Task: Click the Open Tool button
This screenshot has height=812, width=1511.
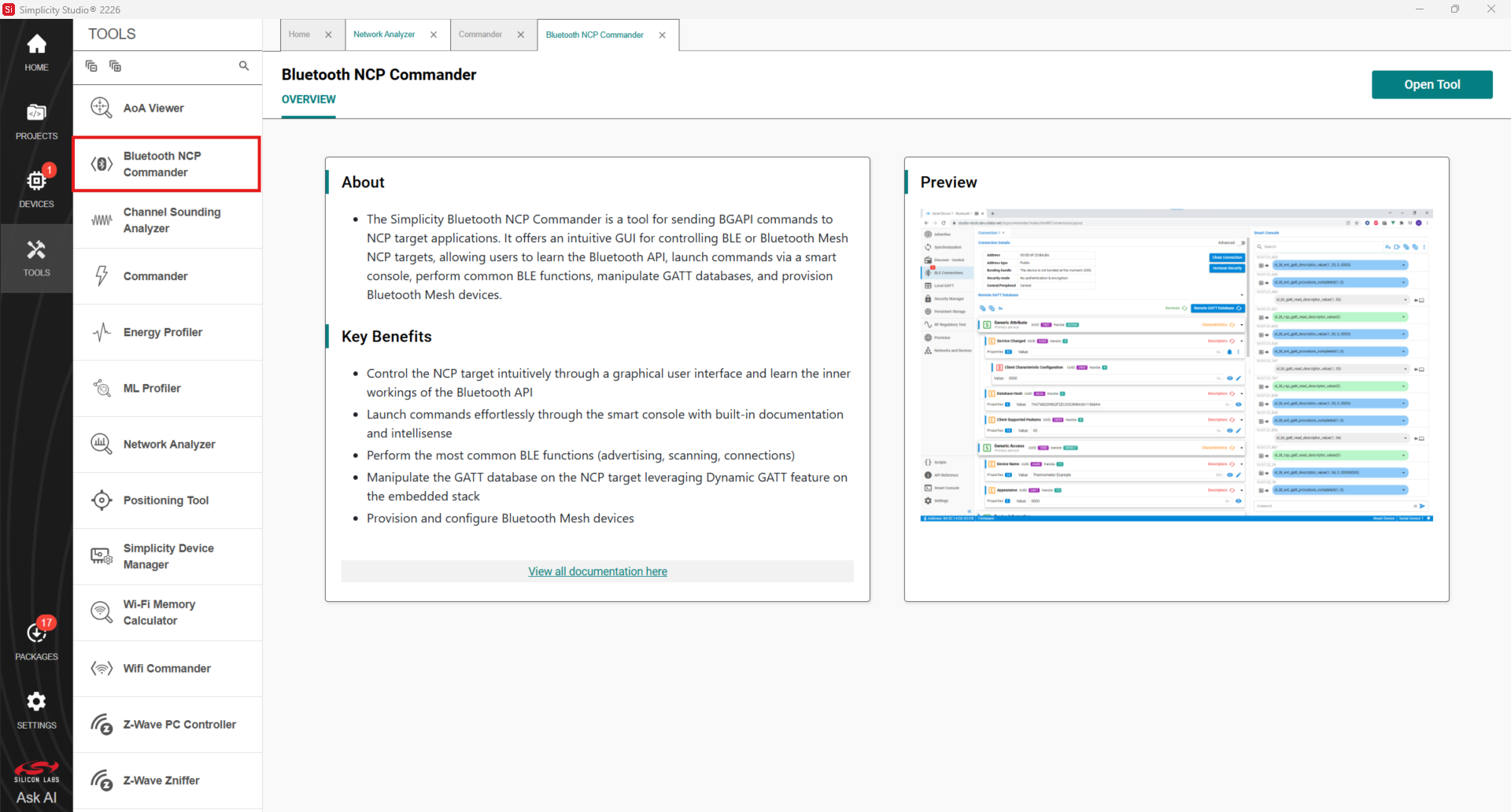Action: pyautogui.click(x=1432, y=85)
